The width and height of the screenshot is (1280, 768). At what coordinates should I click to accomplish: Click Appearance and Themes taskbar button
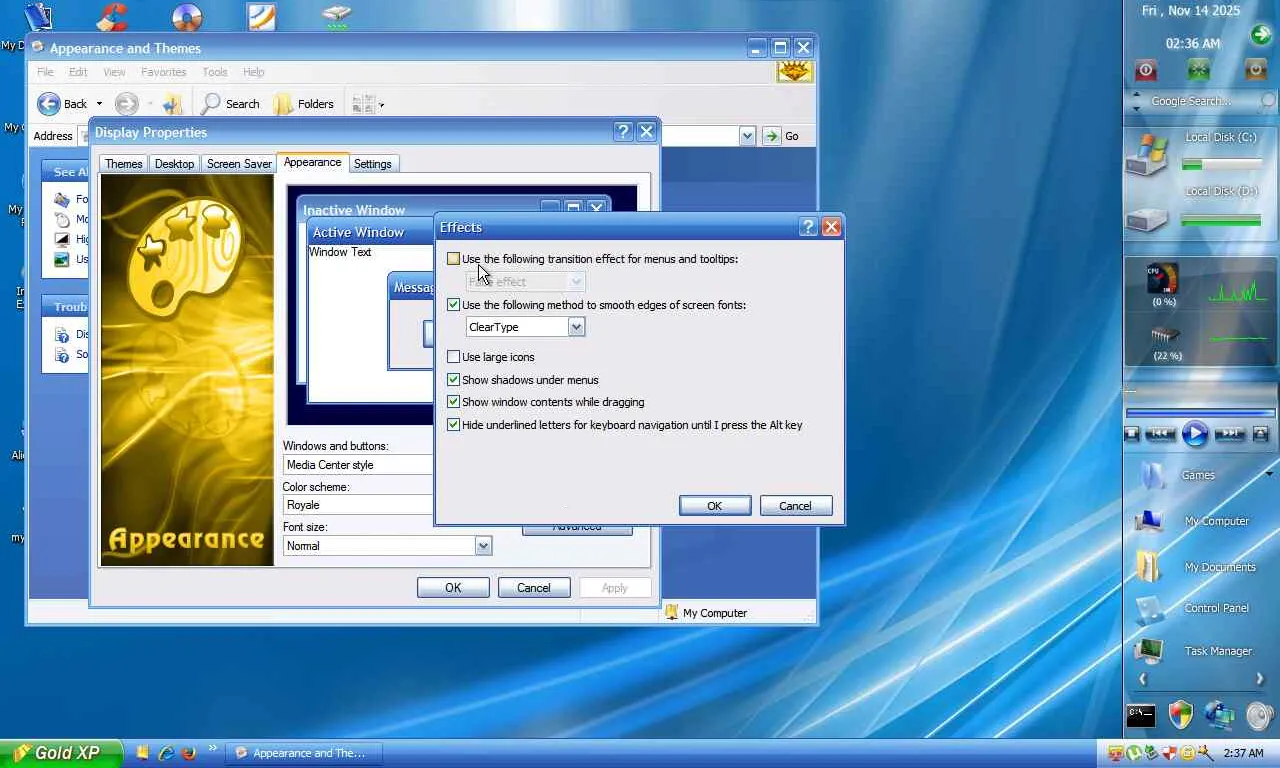pyautogui.click(x=303, y=753)
